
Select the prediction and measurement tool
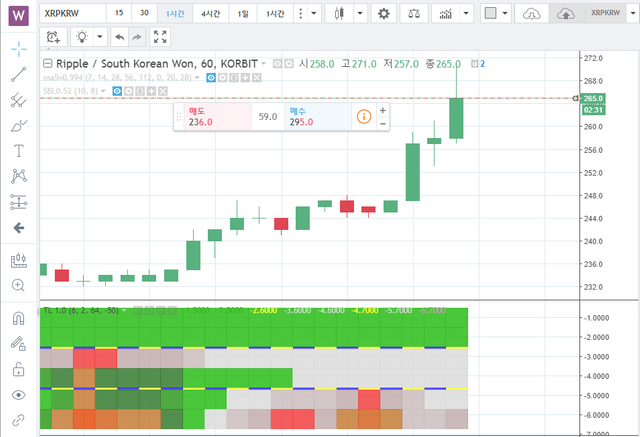tap(18, 202)
